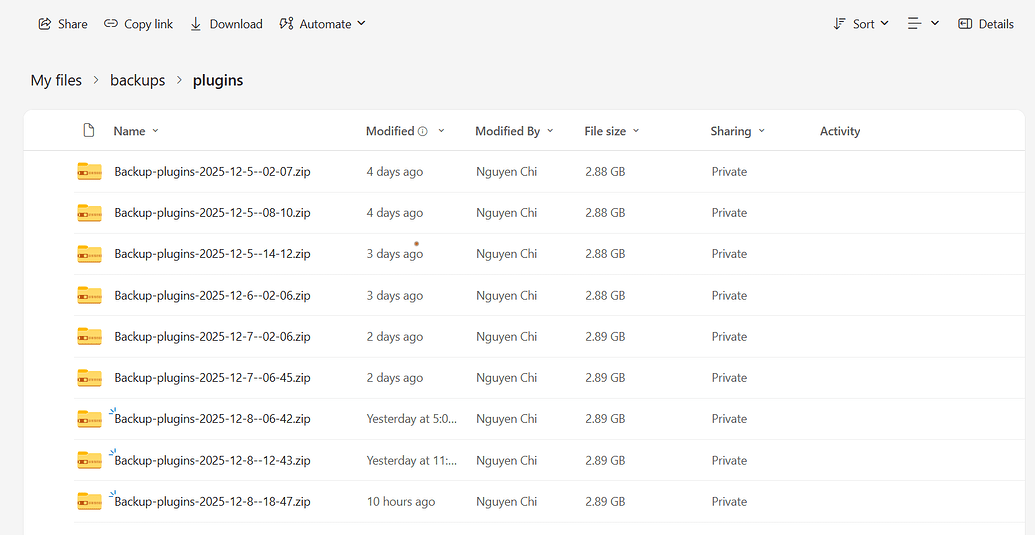Click zip icon of Backup-plugins-2025-12-5--02-07.zip
Screen dimensions: 1035x535
coord(89,172)
